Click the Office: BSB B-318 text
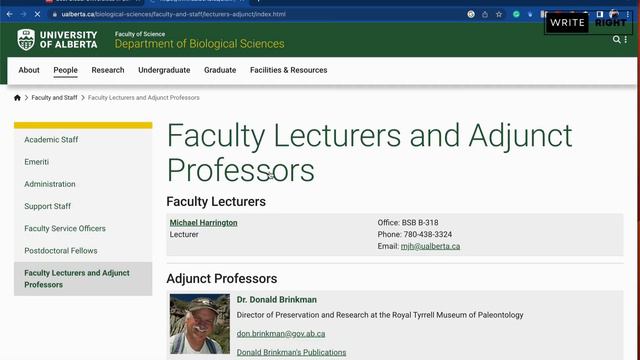 [408, 223]
